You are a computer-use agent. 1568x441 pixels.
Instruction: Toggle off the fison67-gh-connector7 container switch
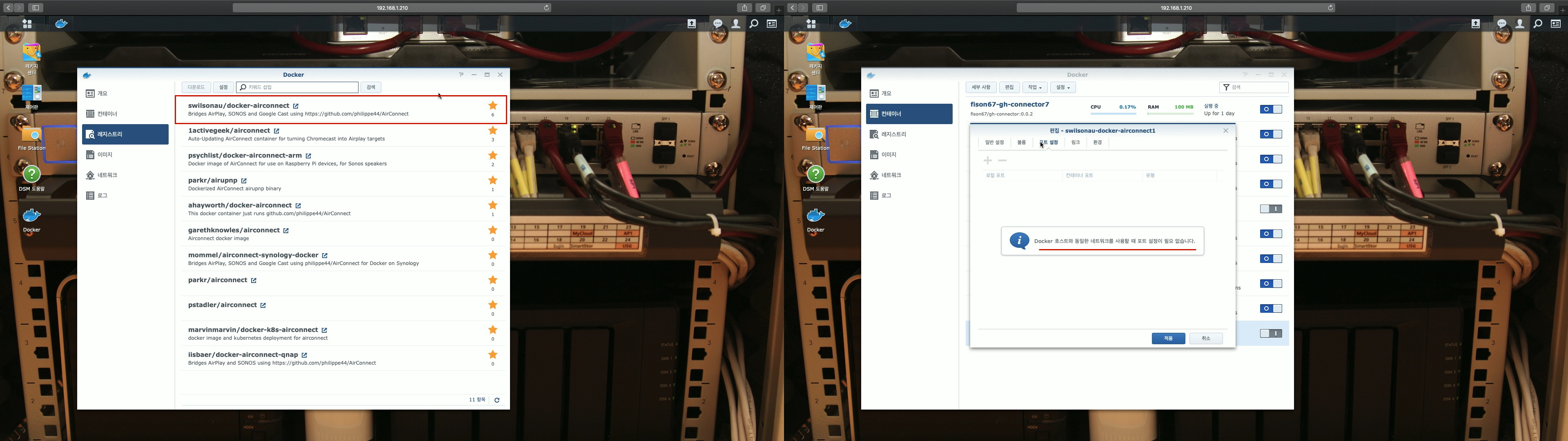[1270, 110]
